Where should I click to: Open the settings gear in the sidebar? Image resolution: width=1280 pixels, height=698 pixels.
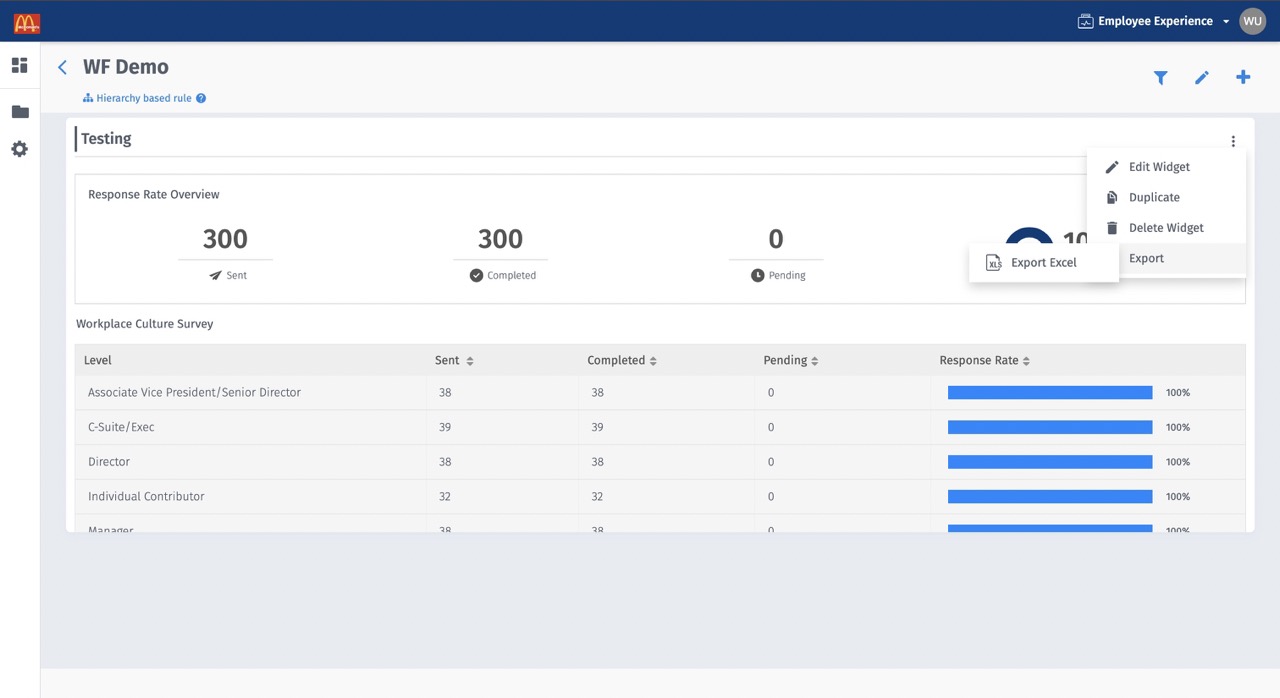(x=19, y=148)
